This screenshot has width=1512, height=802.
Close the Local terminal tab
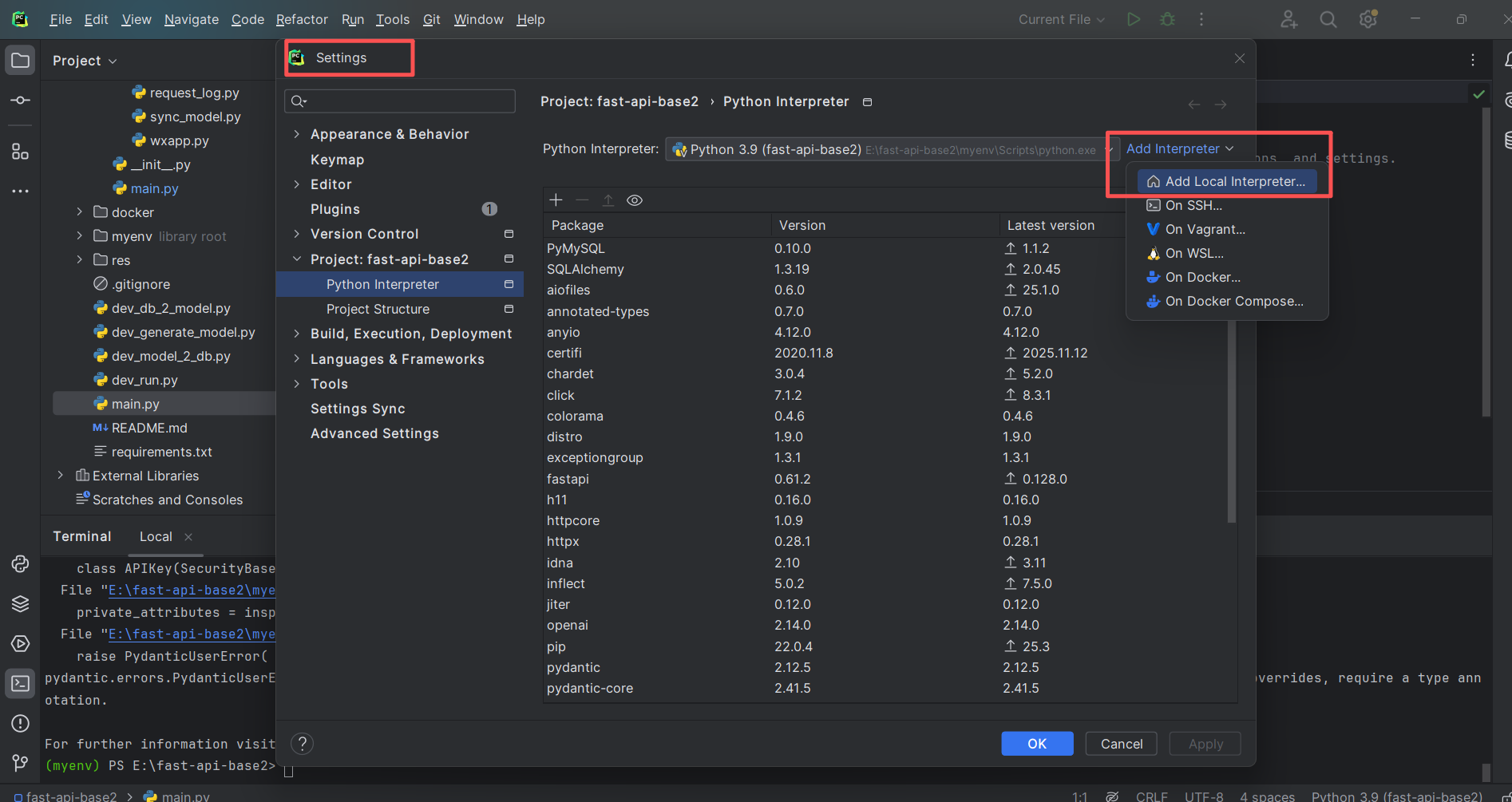188,537
